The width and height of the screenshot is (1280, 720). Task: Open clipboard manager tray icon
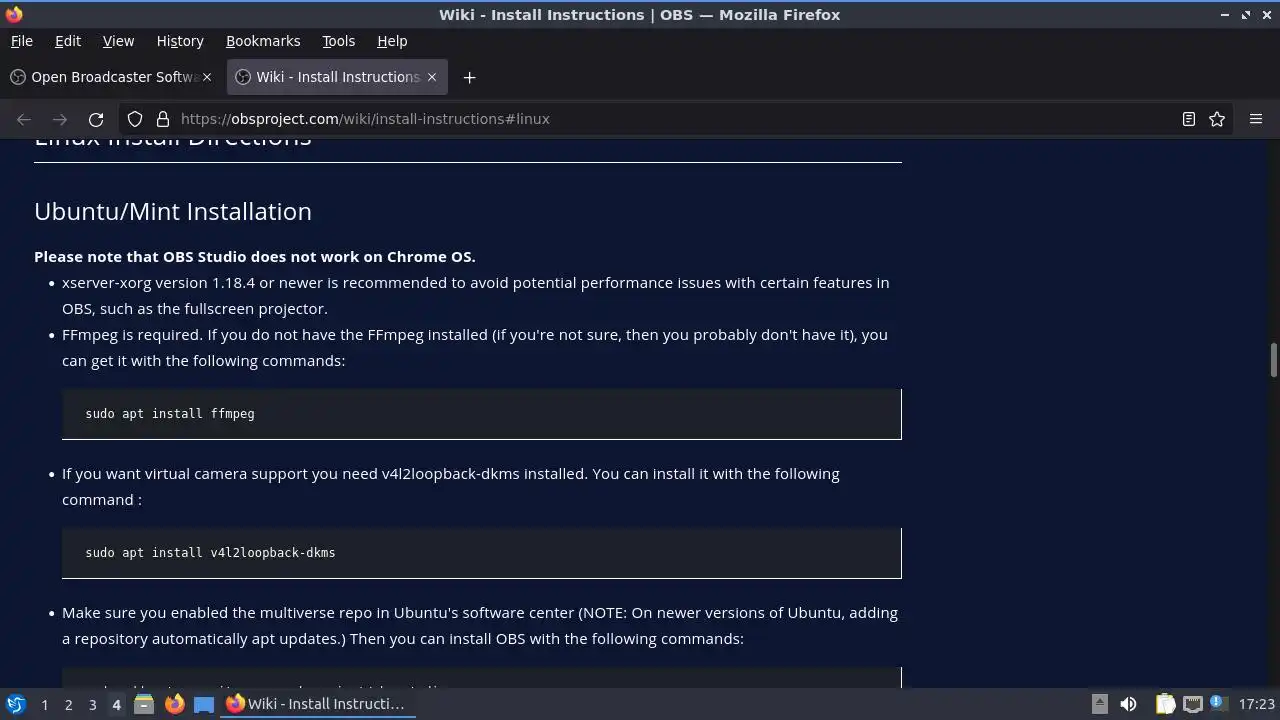pyautogui.click(x=1165, y=704)
